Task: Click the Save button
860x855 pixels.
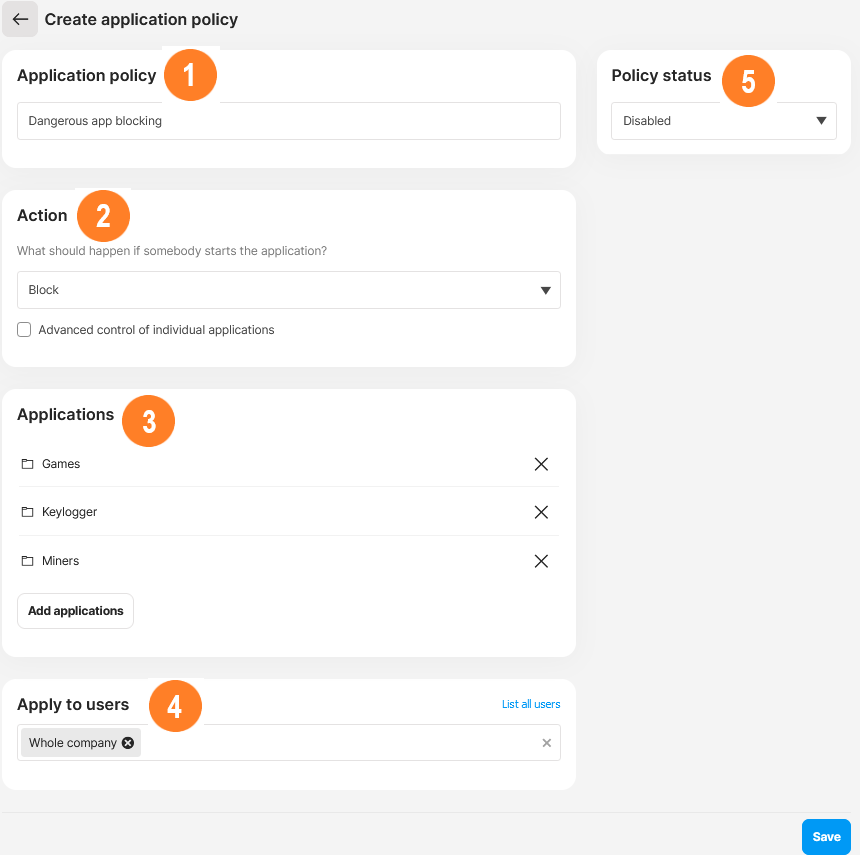Action: 826,836
